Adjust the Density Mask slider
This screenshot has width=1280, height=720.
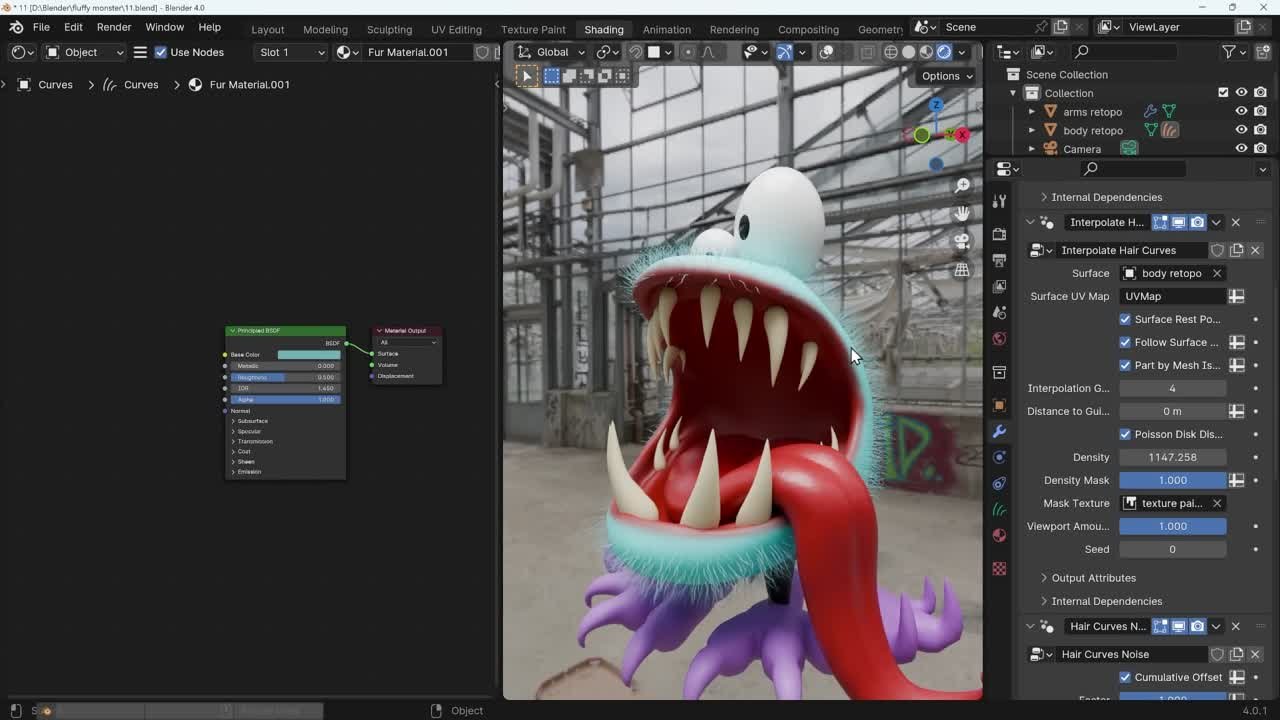click(1172, 480)
